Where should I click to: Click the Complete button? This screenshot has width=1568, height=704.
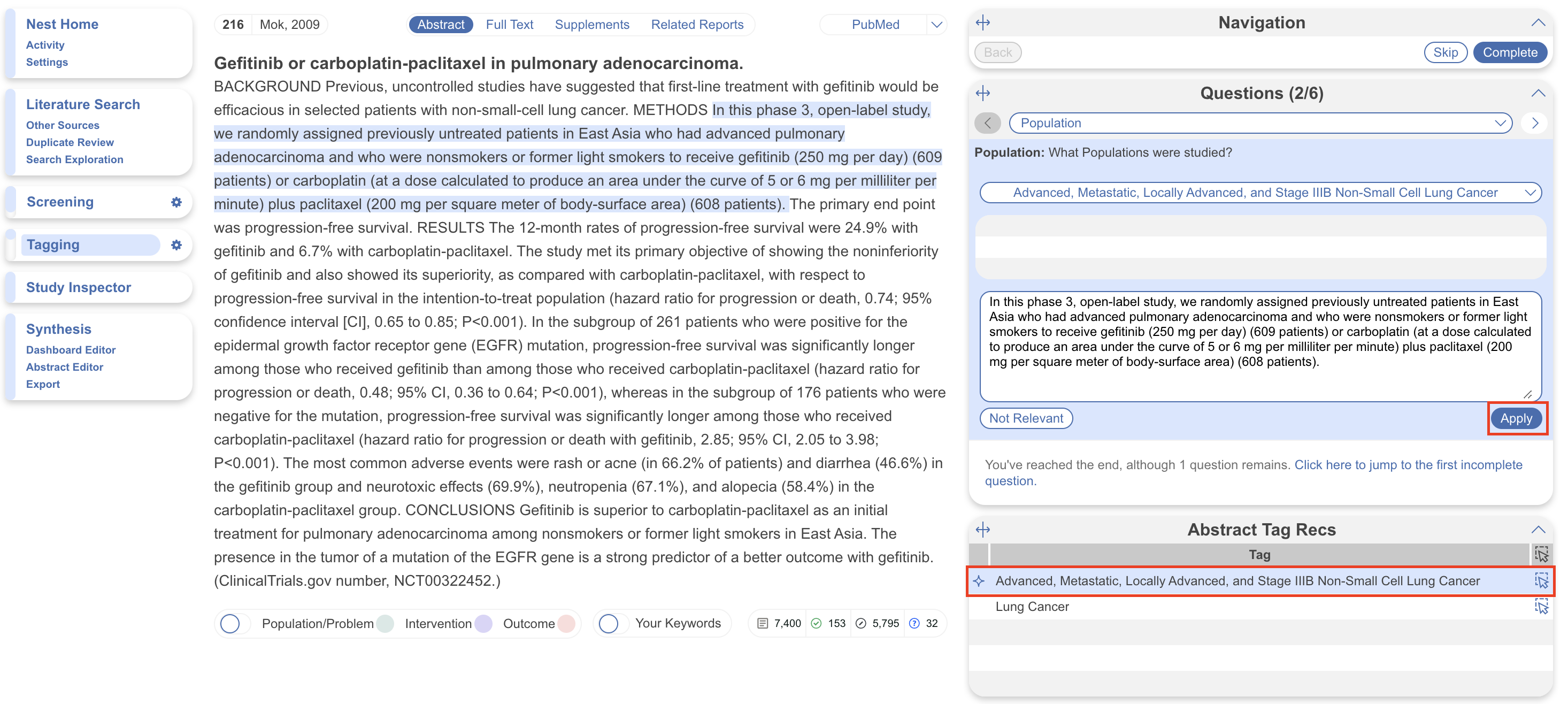click(1509, 52)
